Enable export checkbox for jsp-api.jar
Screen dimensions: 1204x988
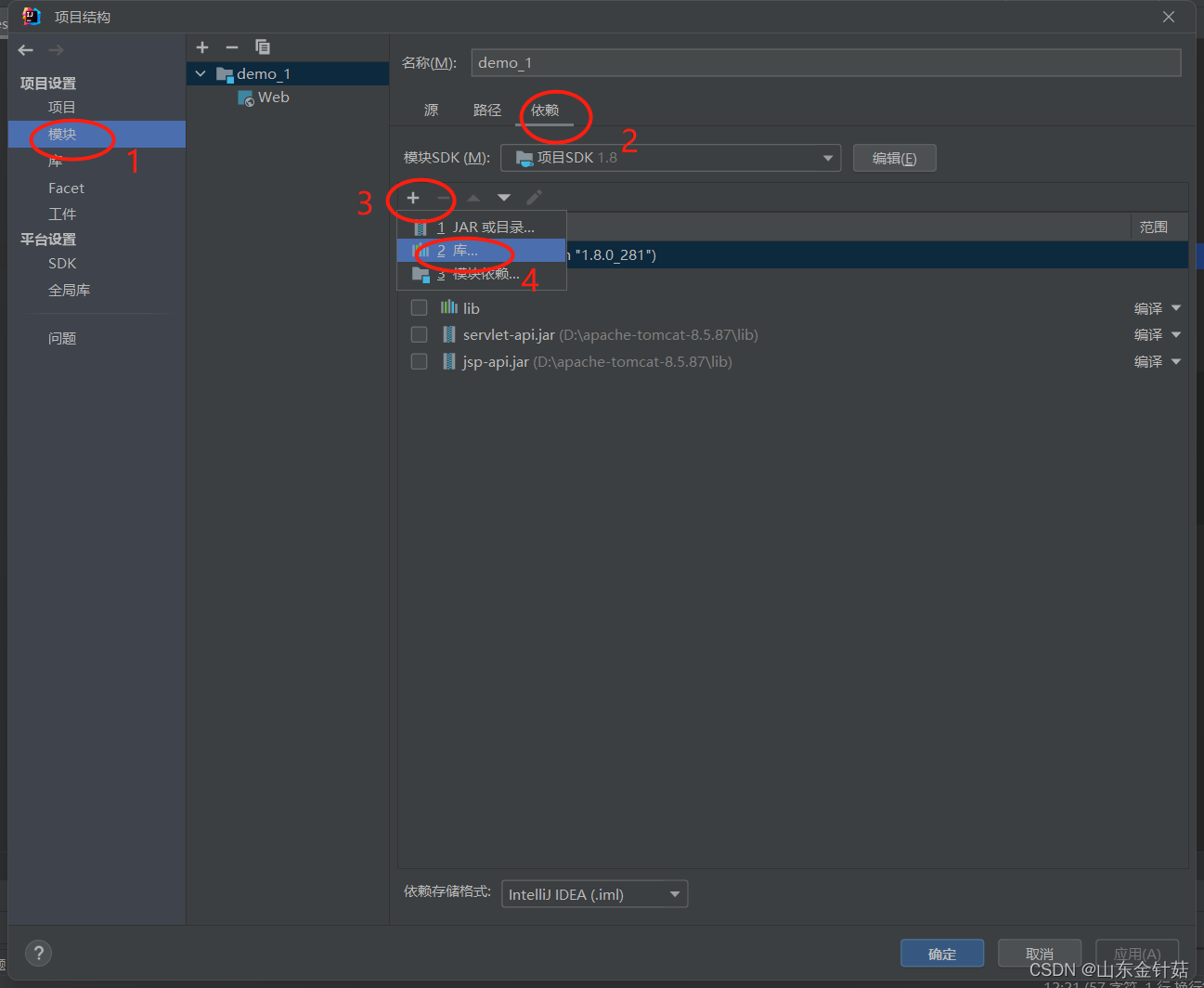(420, 361)
